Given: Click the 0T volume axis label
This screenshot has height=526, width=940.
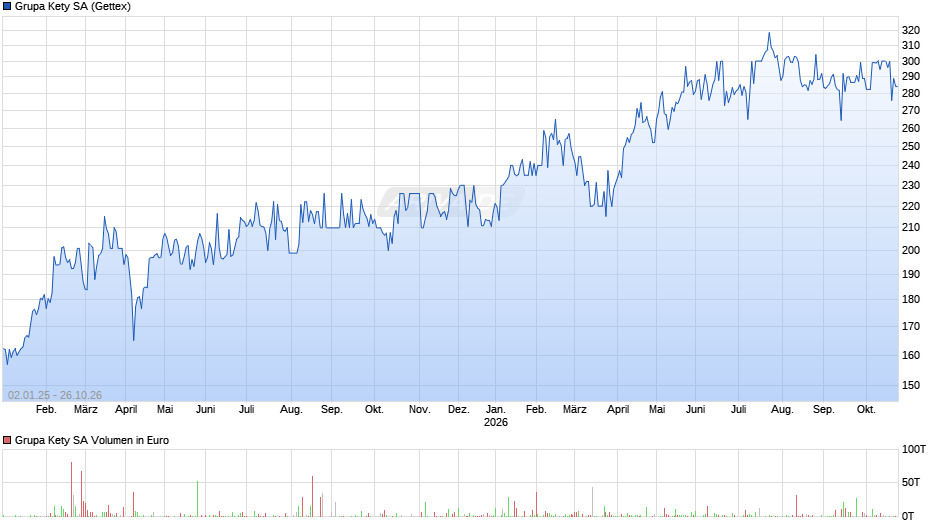Looking at the screenshot, I should [x=908, y=516].
